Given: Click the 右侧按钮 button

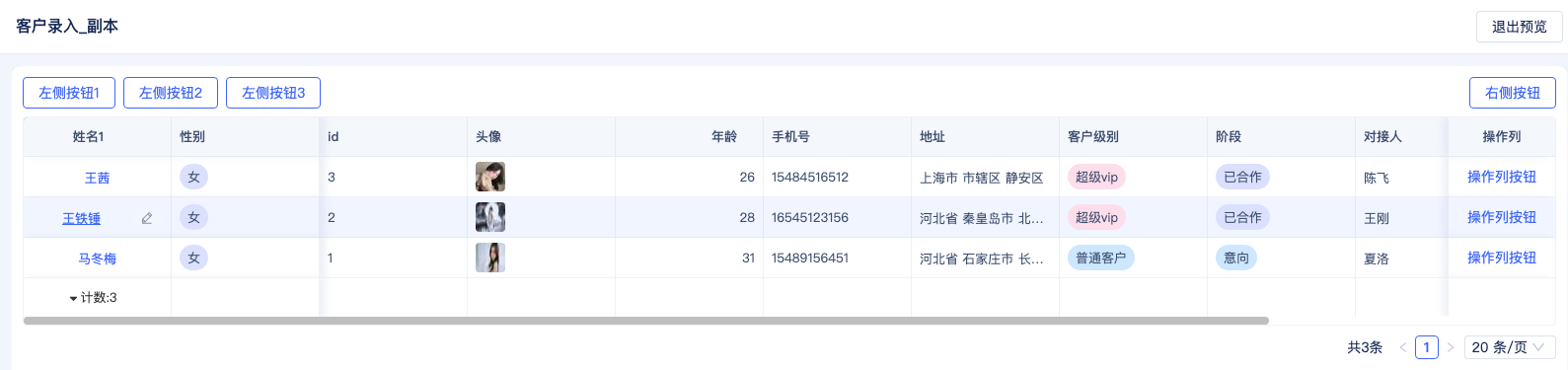Looking at the screenshot, I should (x=1513, y=93).
